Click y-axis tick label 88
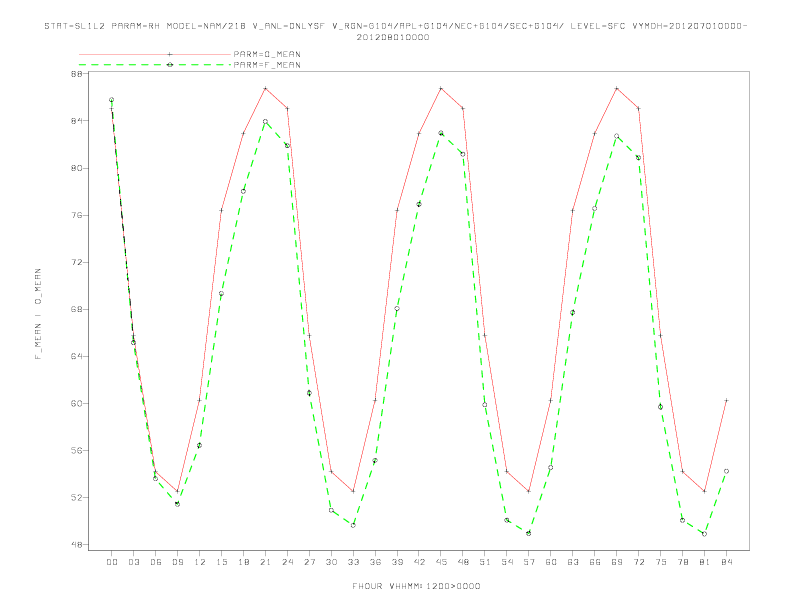The image size is (792, 612). [76, 74]
